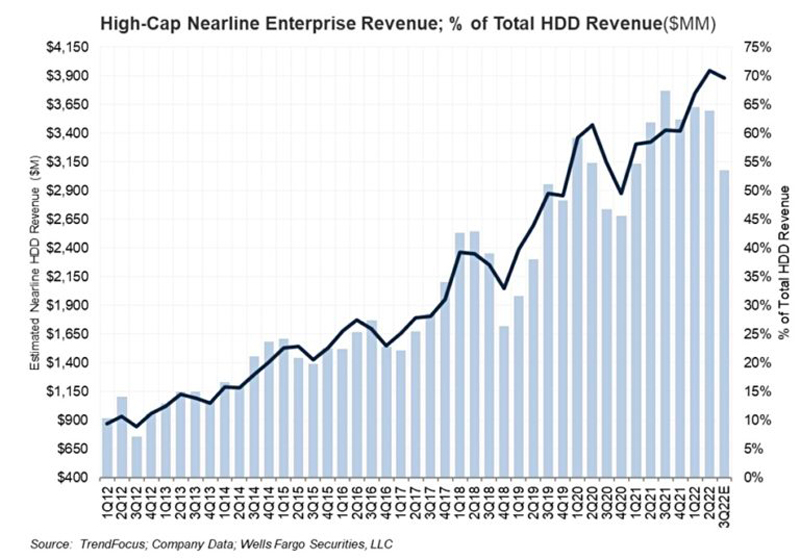Click the 1Q14 x-axis label

[x=224, y=500]
